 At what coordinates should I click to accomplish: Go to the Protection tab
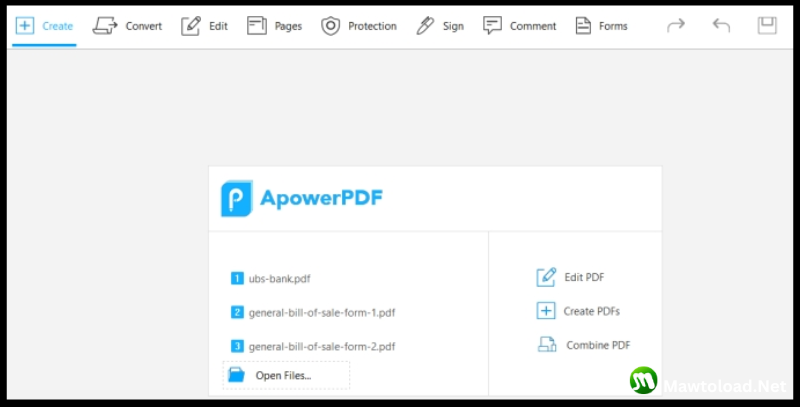[359, 26]
